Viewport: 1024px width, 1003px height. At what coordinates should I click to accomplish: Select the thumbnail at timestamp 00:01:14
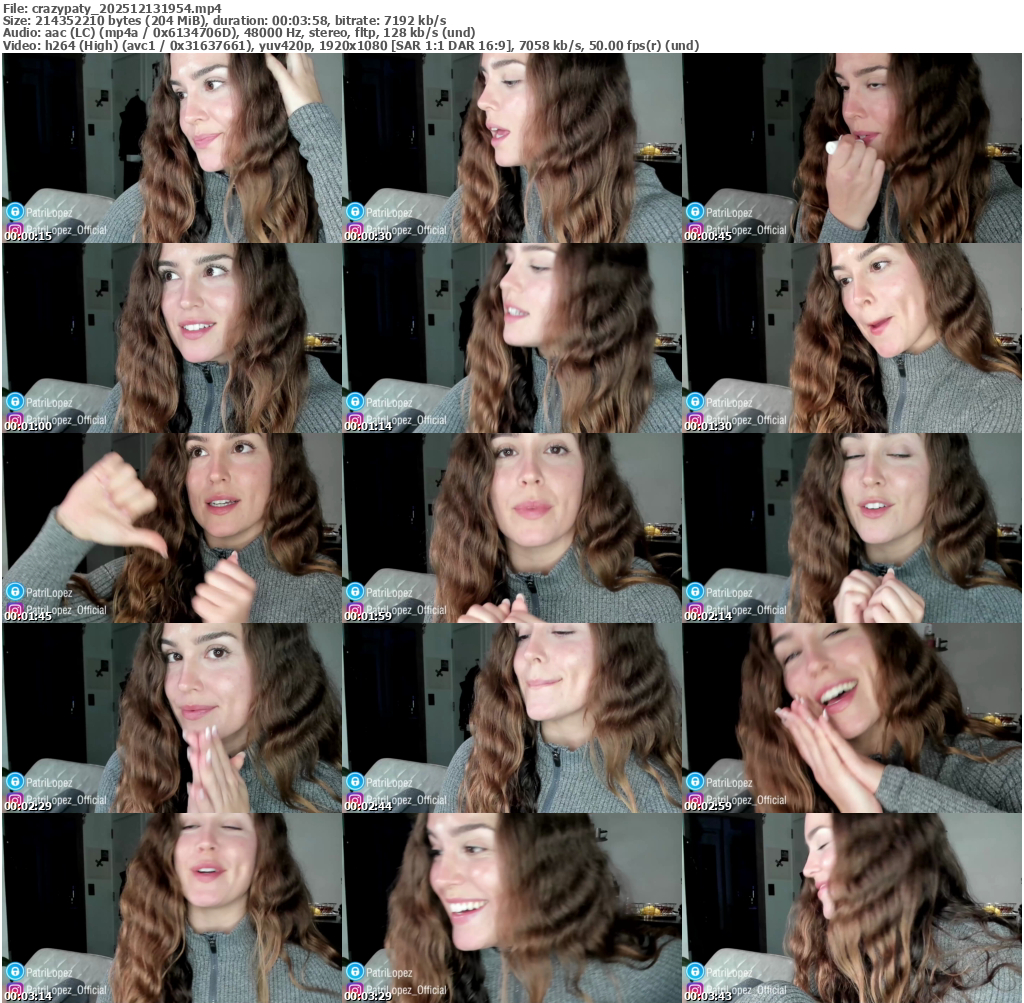coord(512,338)
